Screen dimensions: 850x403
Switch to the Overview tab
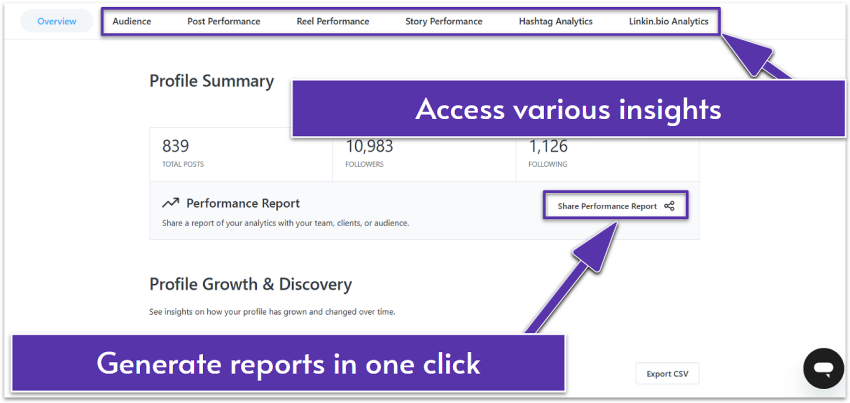click(57, 21)
